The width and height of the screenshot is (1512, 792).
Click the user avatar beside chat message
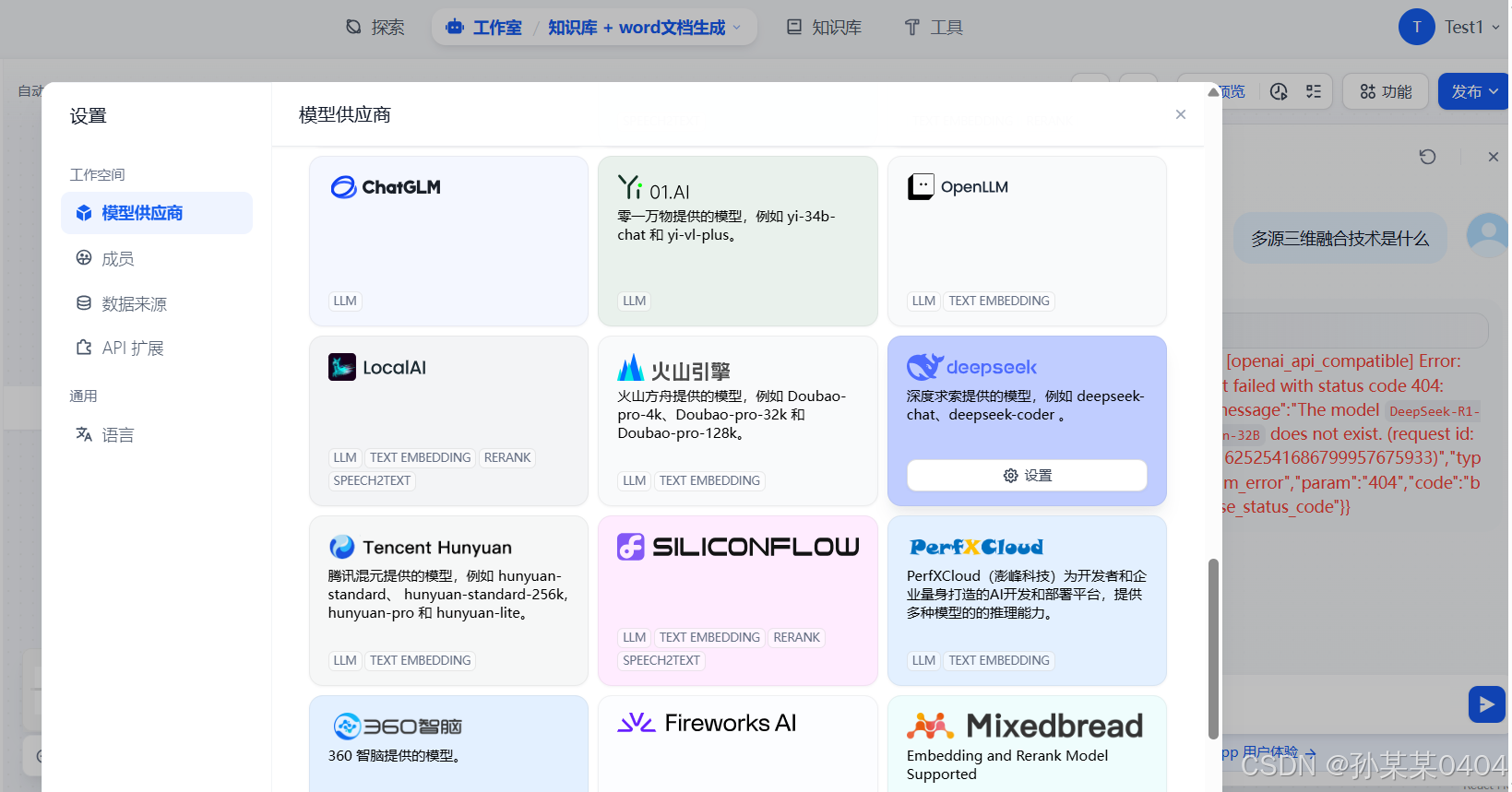coord(1487,236)
